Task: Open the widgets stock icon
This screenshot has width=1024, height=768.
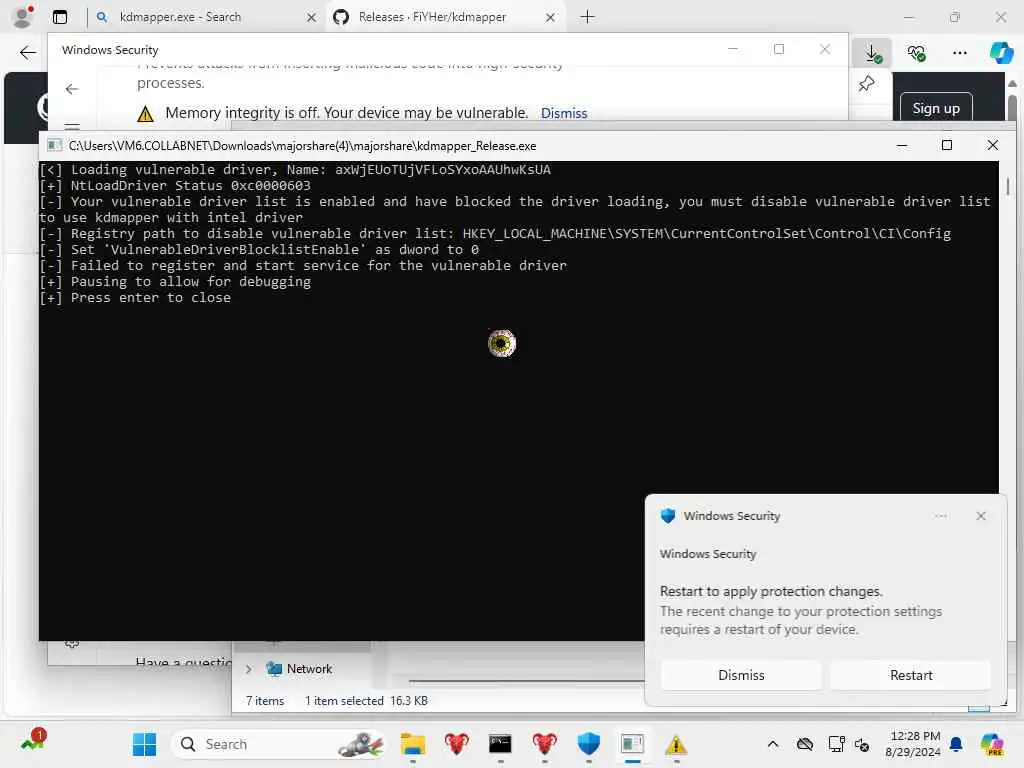Action: point(33,741)
